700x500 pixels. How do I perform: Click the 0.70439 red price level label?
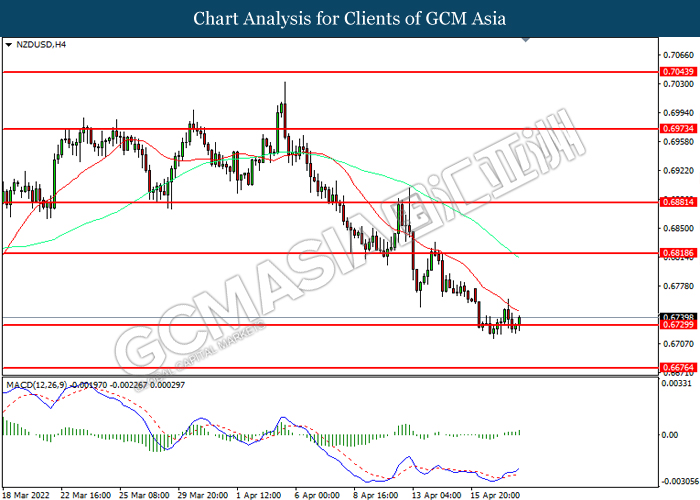coord(678,72)
